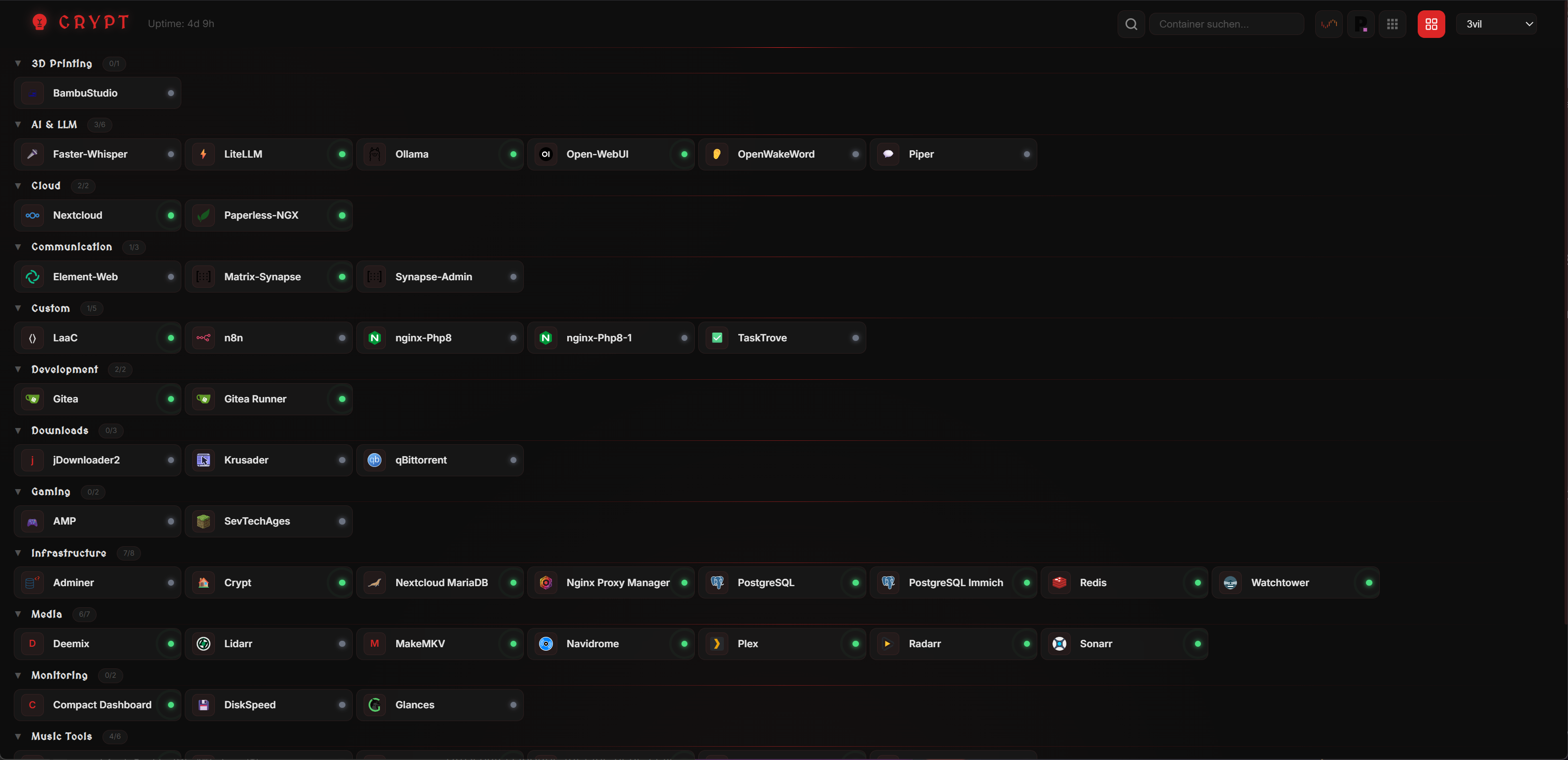Click the black P logo icon

pyautogui.click(x=1361, y=24)
